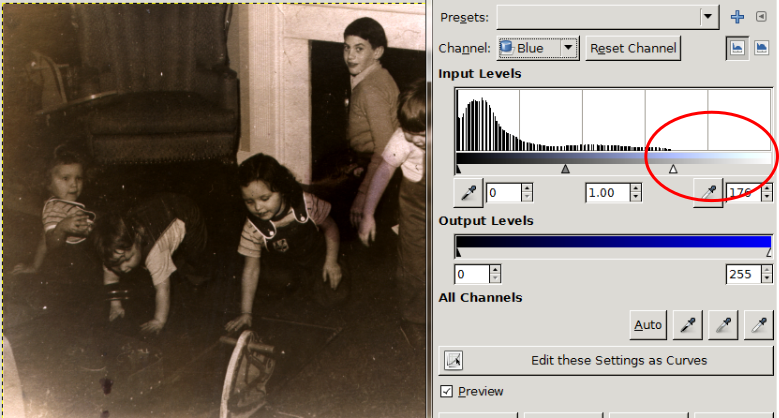Image resolution: width=779 pixels, height=418 pixels.
Task: Click the white input level slider triangle
Action: tap(673, 170)
